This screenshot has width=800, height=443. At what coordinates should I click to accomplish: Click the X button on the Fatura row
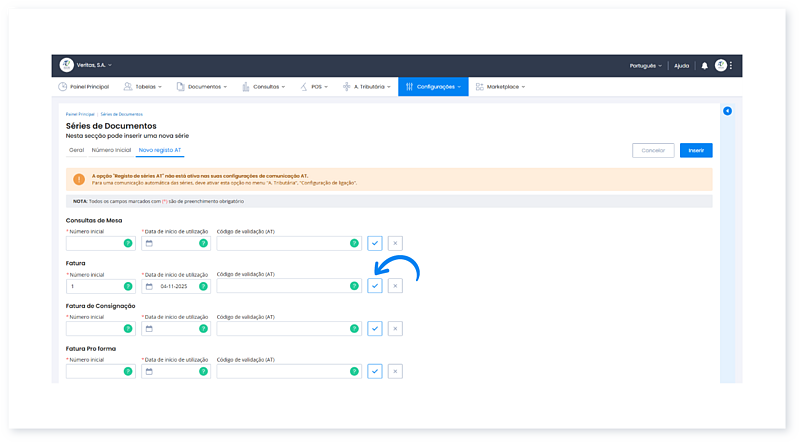tap(395, 286)
